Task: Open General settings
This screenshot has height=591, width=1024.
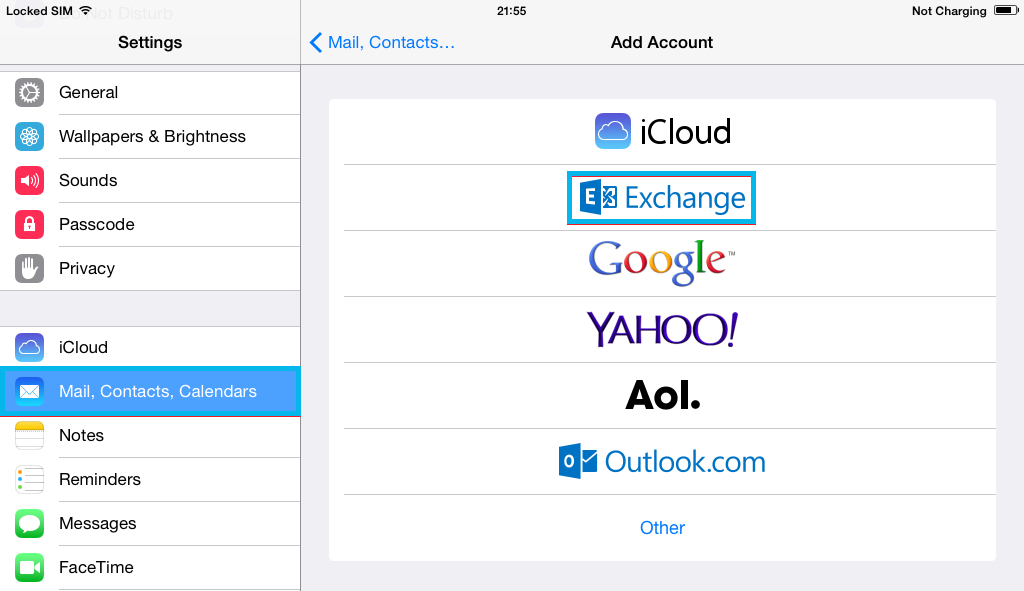Action: (150, 93)
